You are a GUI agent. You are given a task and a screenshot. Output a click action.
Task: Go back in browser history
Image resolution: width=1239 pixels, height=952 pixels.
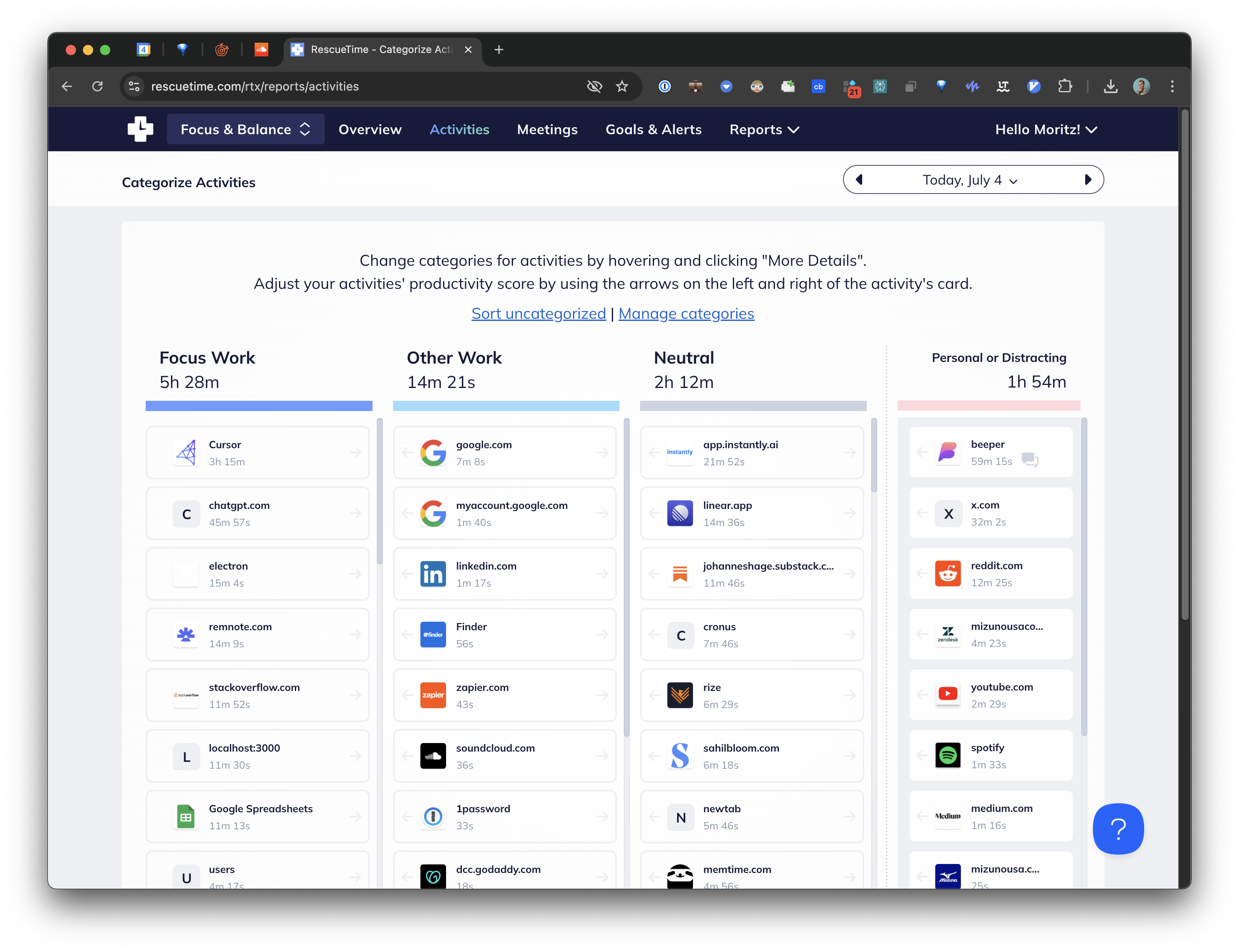click(67, 86)
